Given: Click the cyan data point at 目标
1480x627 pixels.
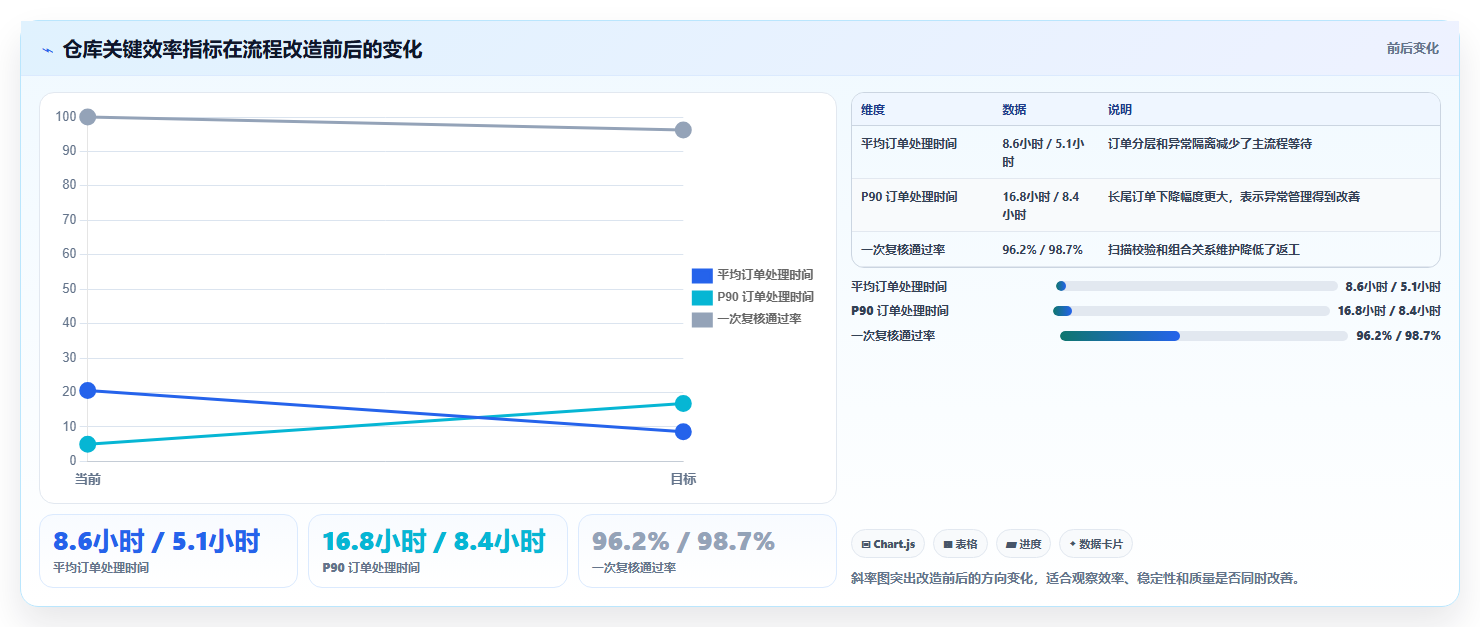Looking at the screenshot, I should pyautogui.click(x=683, y=403).
